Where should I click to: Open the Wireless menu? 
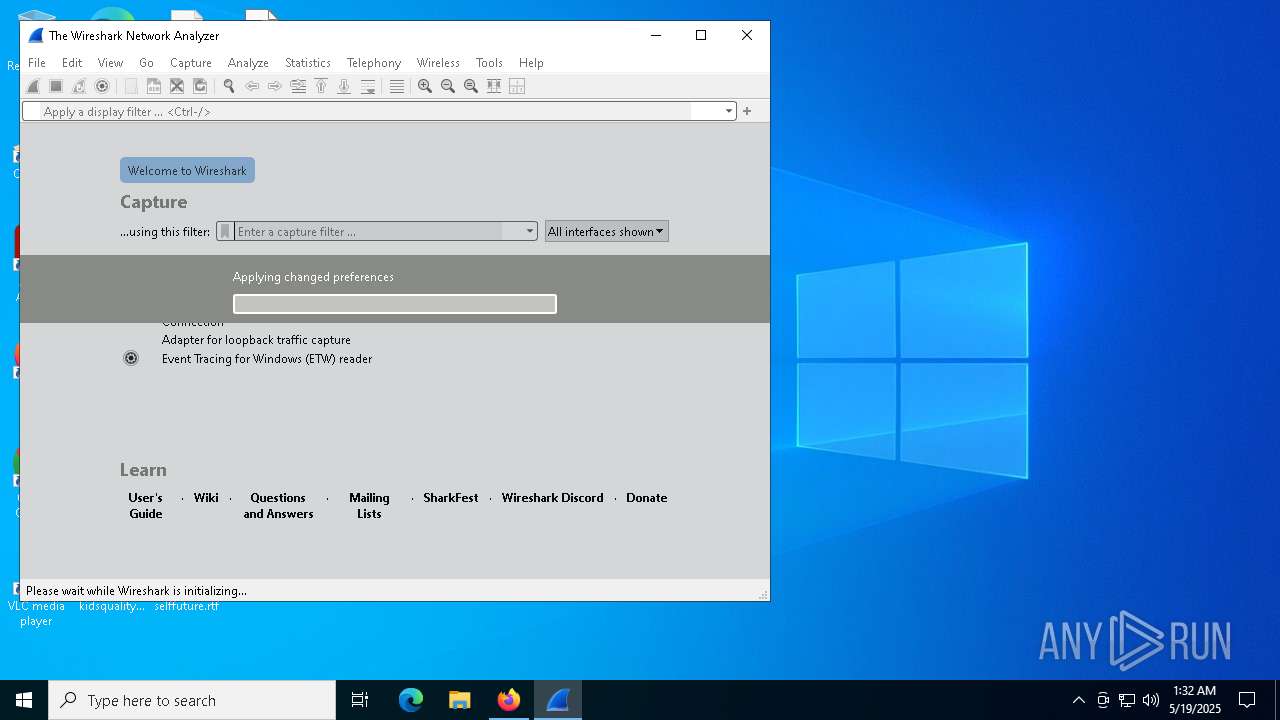point(438,62)
